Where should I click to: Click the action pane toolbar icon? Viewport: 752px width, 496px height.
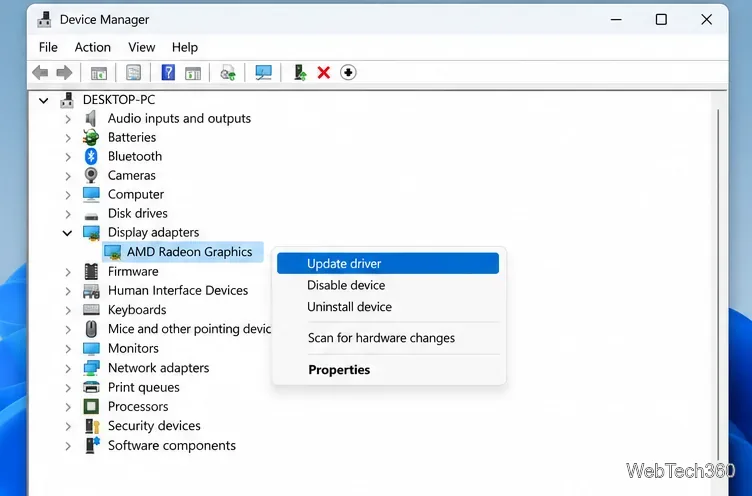click(x=193, y=73)
